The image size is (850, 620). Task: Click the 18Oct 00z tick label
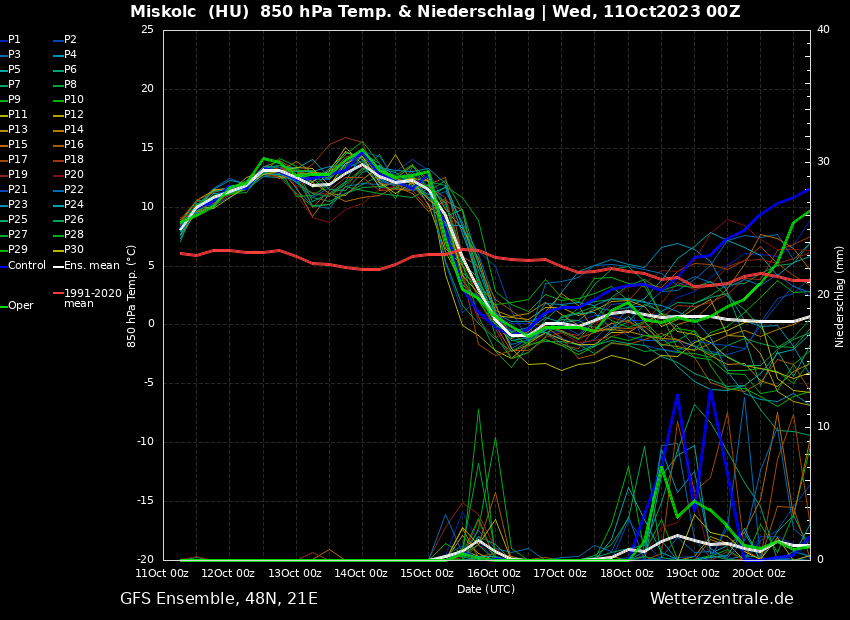(626, 574)
